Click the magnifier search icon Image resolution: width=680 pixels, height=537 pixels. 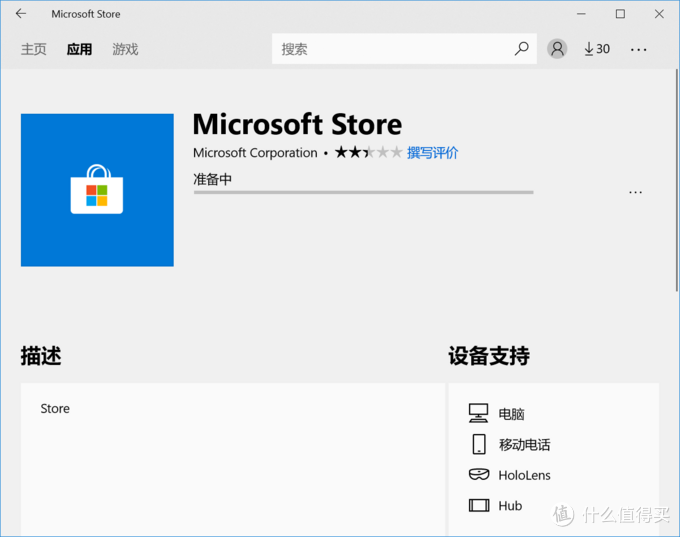[521, 49]
